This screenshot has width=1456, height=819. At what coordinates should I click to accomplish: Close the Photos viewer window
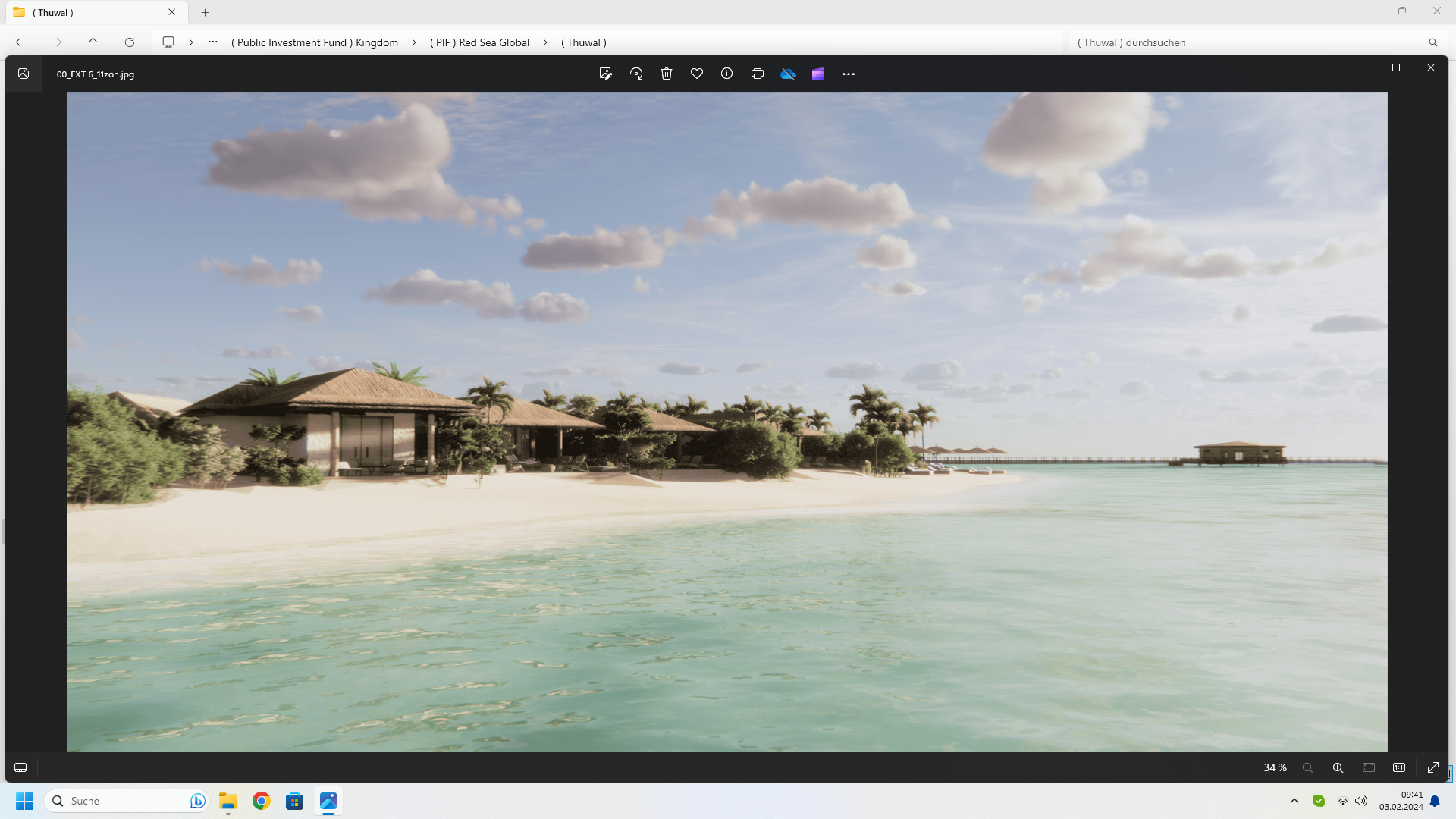click(1431, 67)
